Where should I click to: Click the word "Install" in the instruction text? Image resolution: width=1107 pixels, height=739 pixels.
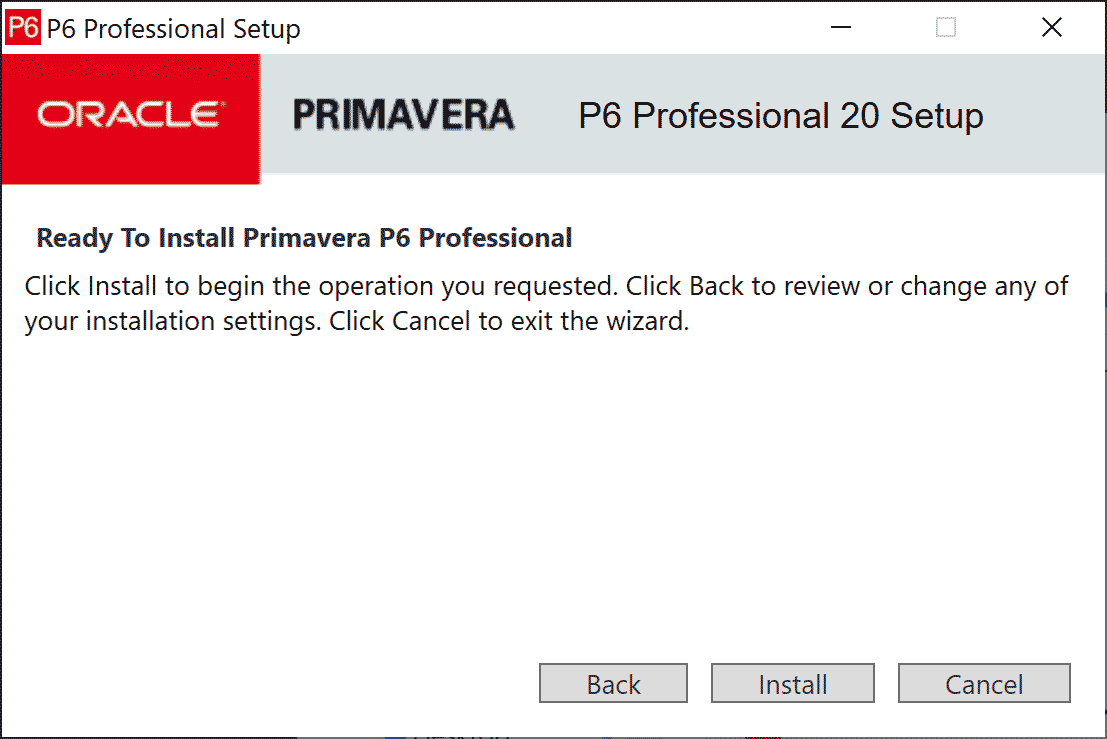click(x=123, y=287)
